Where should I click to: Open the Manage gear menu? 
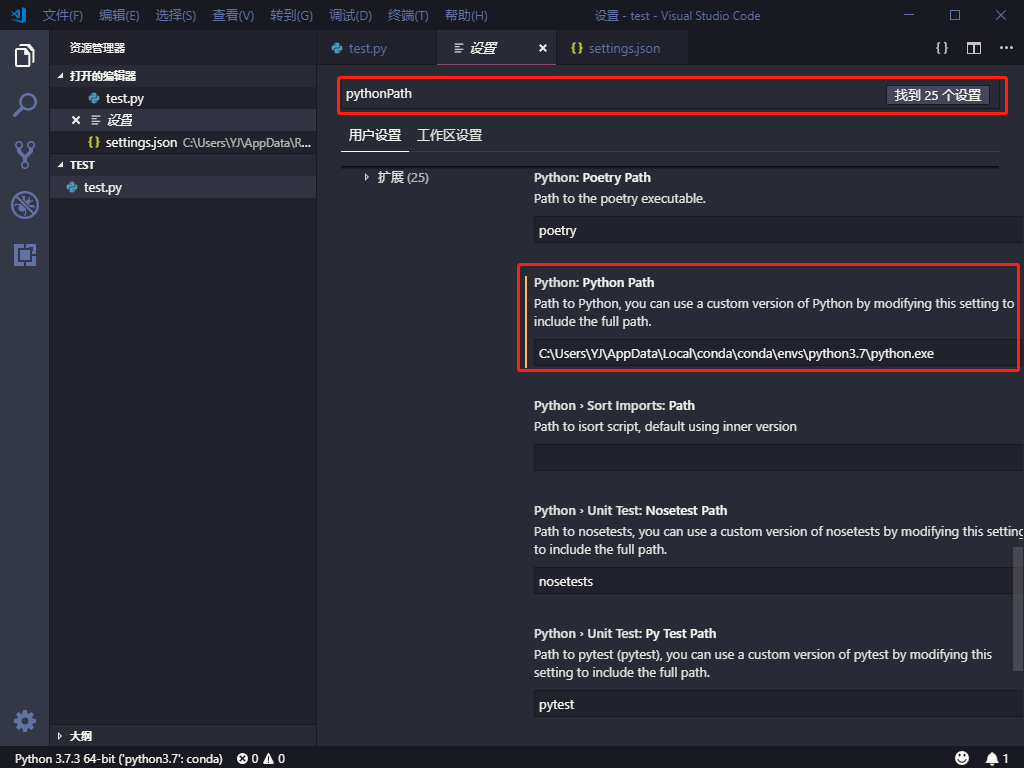(25, 720)
